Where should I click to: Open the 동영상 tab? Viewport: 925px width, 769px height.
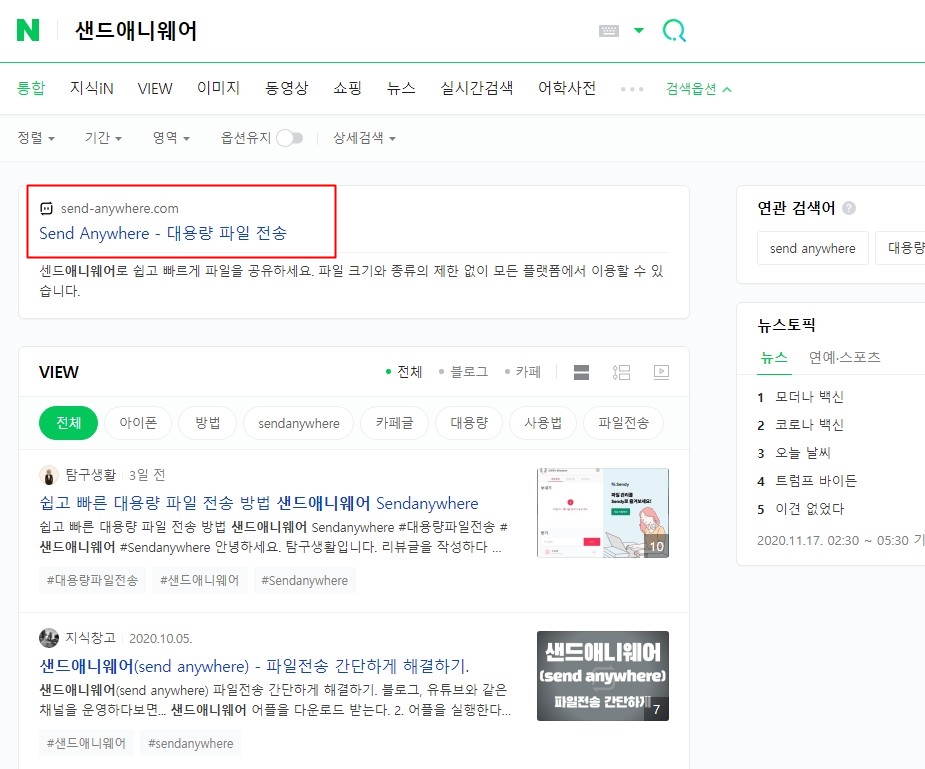[287, 88]
